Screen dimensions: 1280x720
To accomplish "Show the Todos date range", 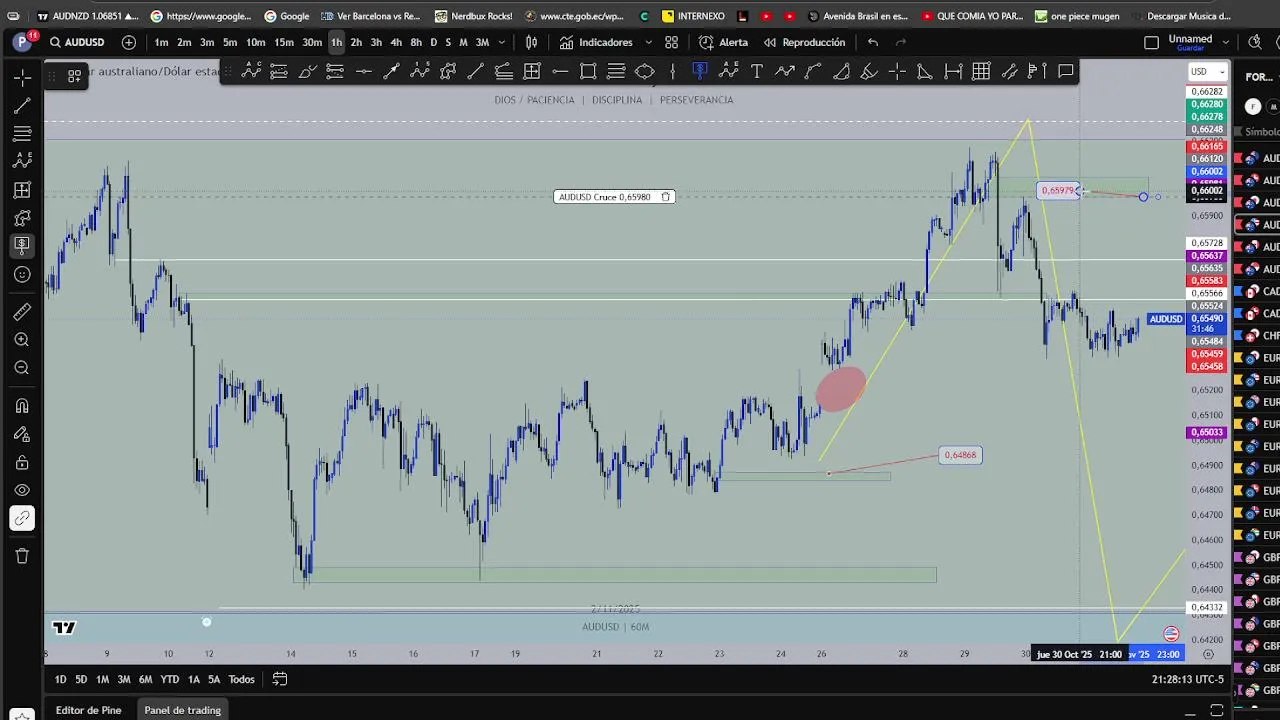I will click(x=241, y=680).
